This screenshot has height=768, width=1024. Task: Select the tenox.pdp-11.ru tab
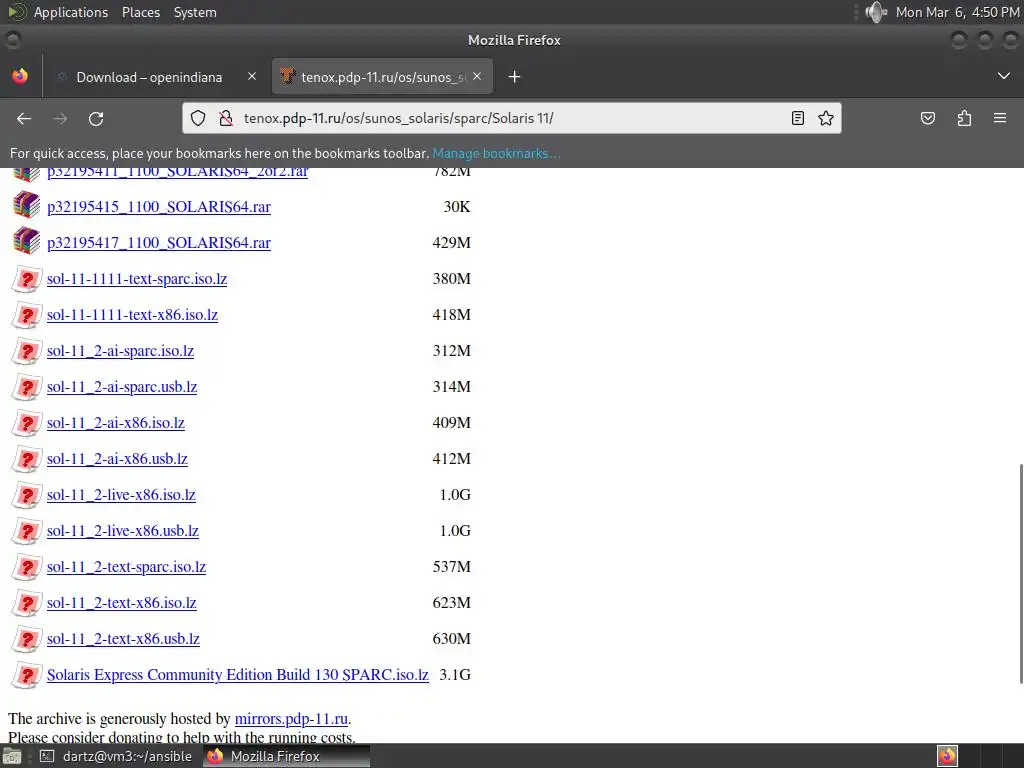coord(382,77)
